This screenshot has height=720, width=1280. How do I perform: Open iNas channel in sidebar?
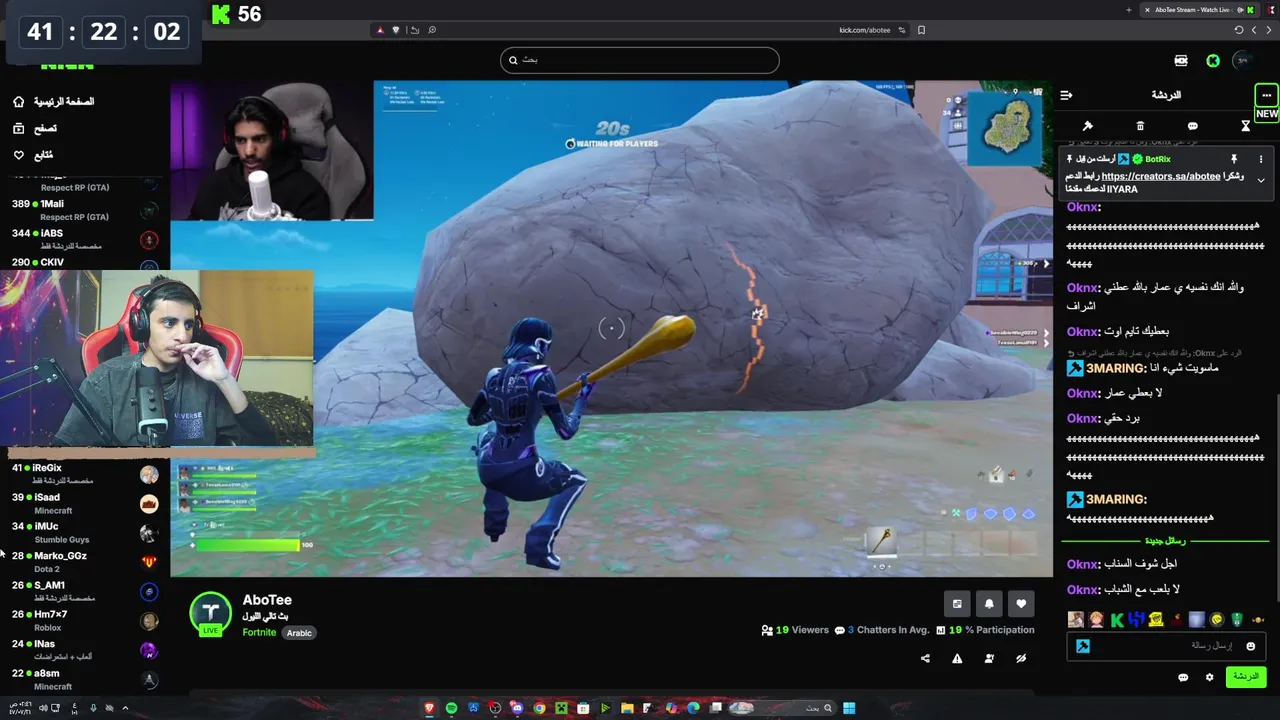click(85, 649)
